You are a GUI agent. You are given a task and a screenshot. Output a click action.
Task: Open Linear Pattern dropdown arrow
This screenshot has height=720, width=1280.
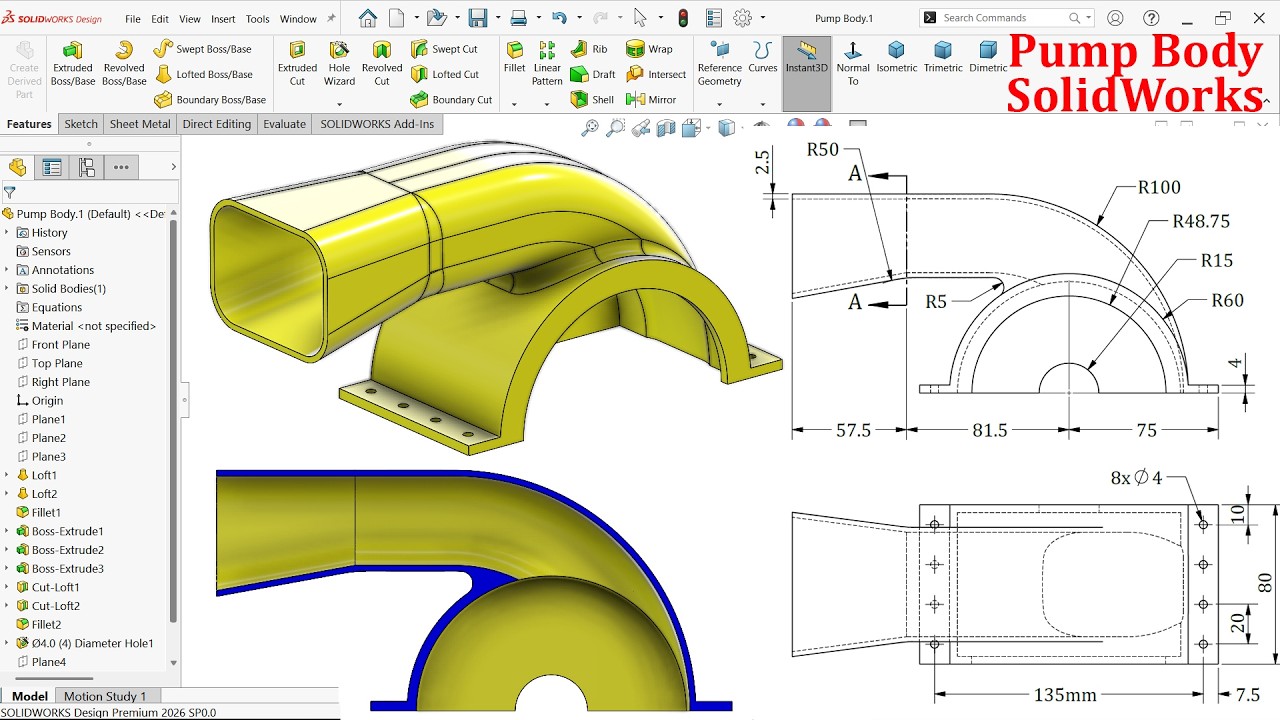point(547,104)
